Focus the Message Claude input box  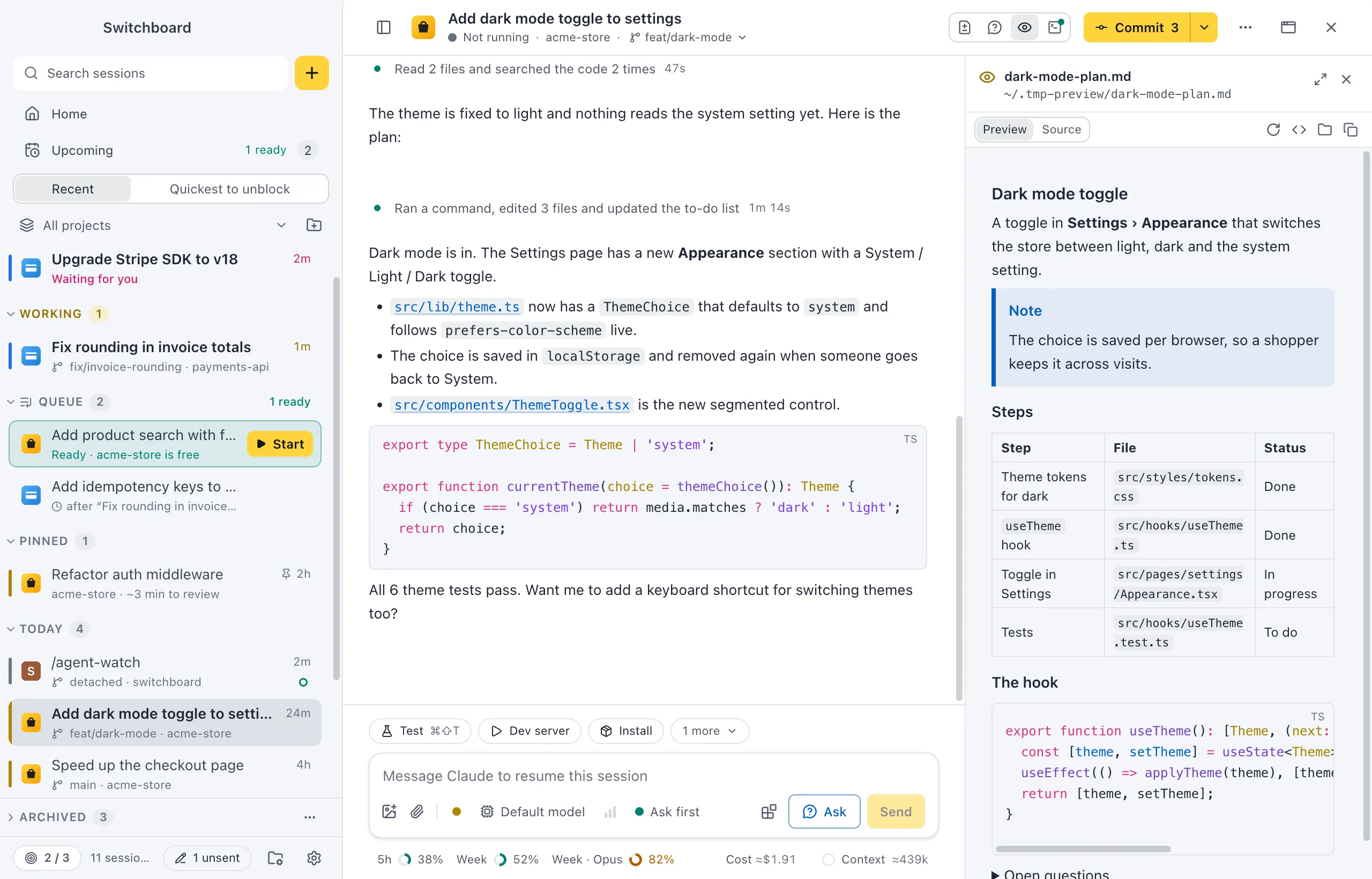point(653,776)
